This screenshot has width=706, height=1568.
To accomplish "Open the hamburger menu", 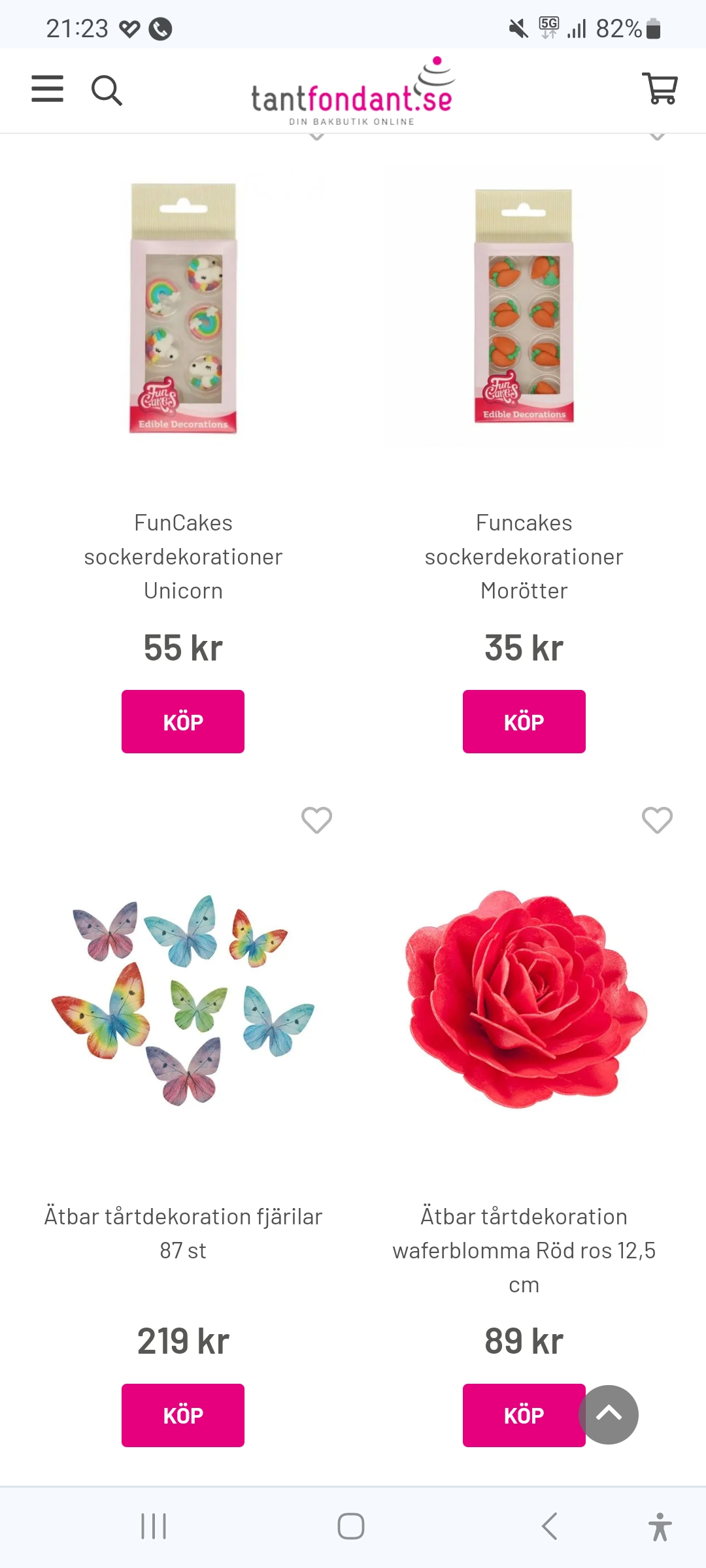I will click(48, 89).
